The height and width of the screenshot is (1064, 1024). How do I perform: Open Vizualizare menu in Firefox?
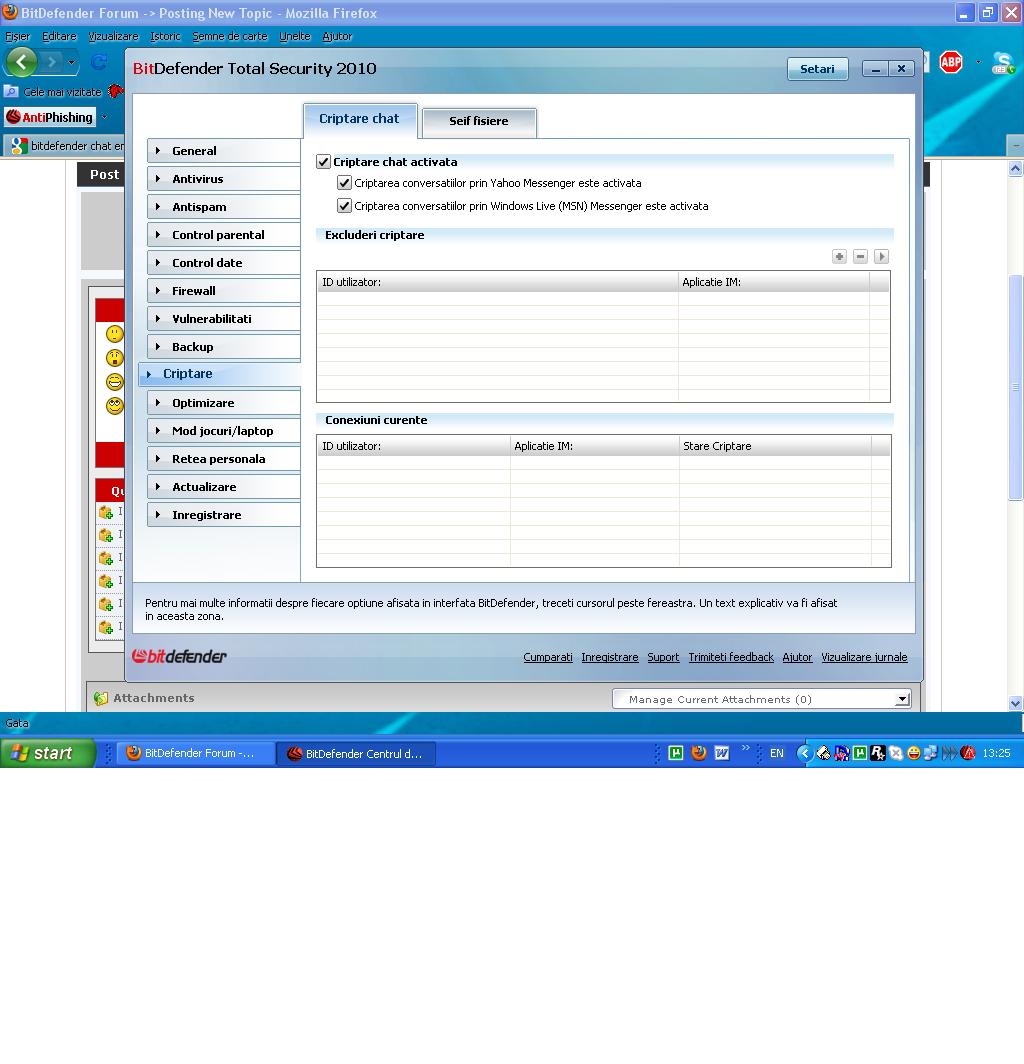113,37
